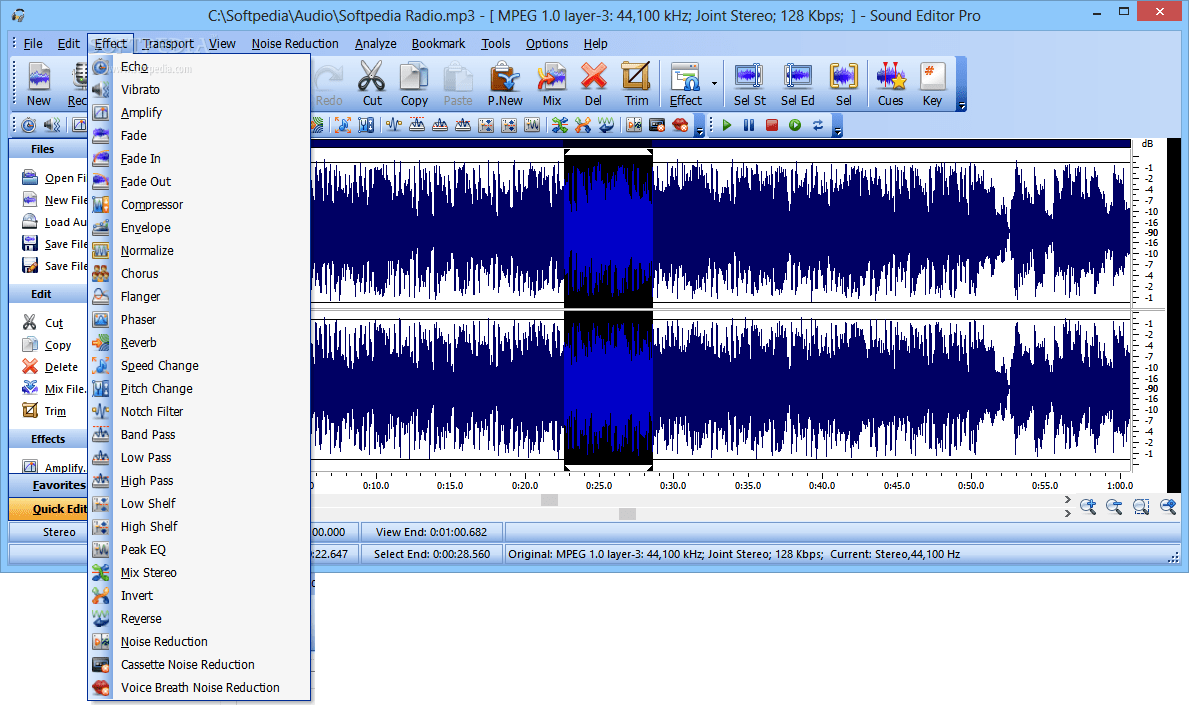Click the Del red X icon

(x=593, y=83)
